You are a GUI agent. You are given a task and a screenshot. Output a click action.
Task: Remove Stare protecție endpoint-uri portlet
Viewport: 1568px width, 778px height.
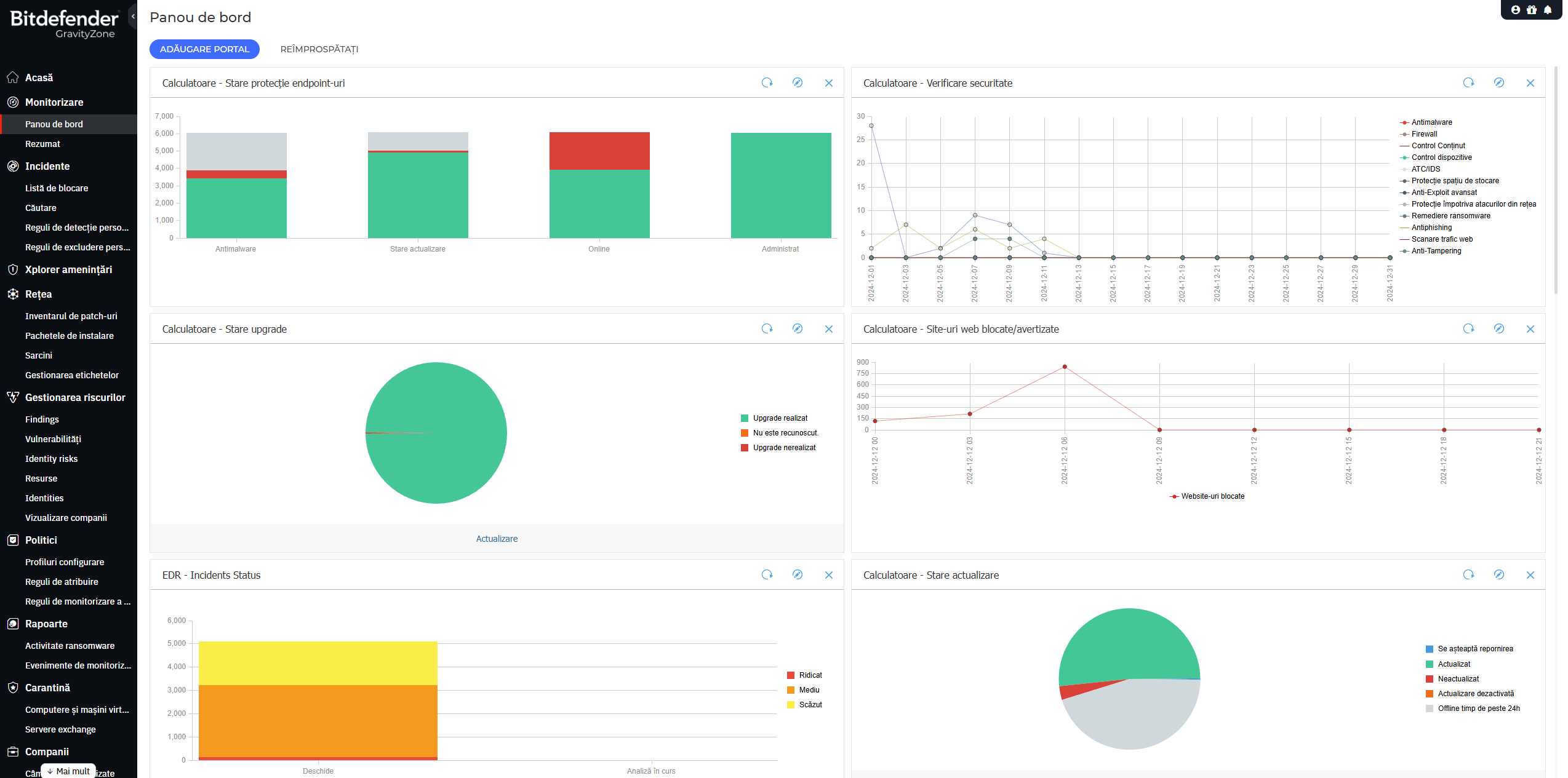829,83
